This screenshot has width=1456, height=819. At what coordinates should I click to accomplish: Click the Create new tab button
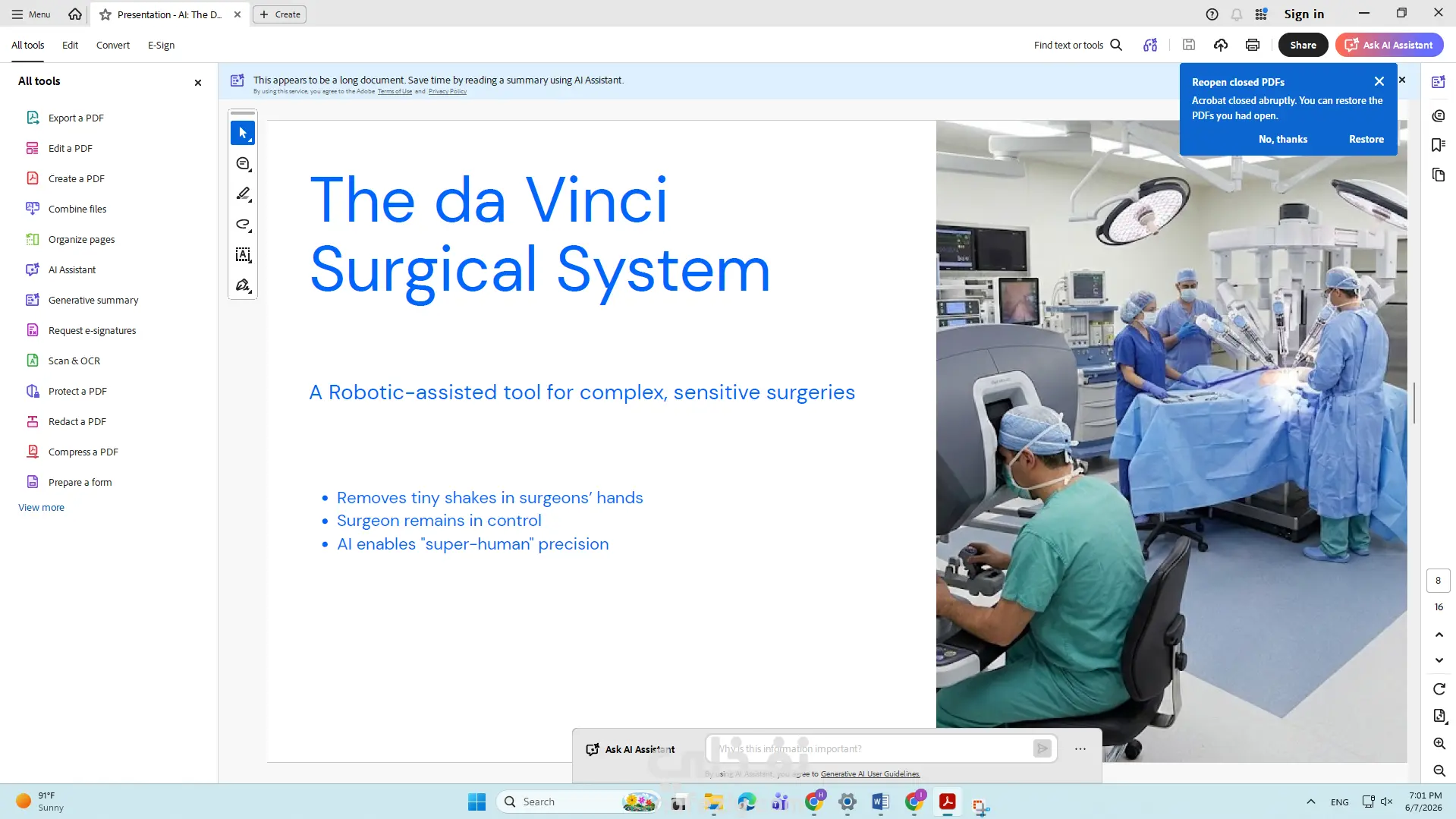coord(280,14)
